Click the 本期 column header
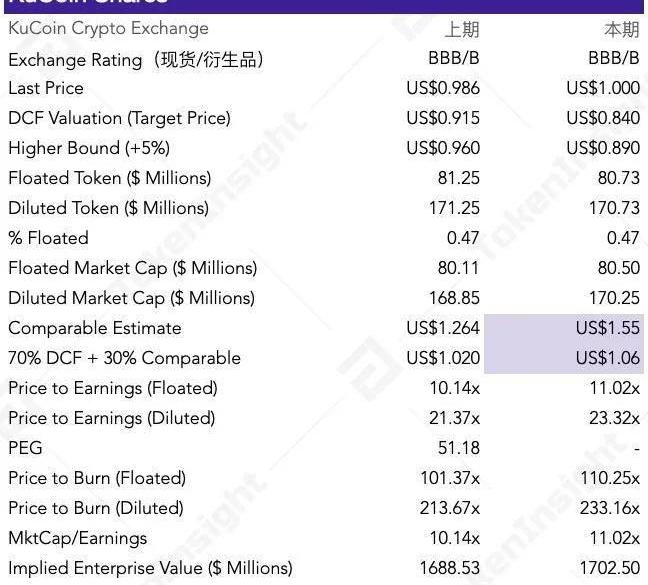 click(621, 30)
